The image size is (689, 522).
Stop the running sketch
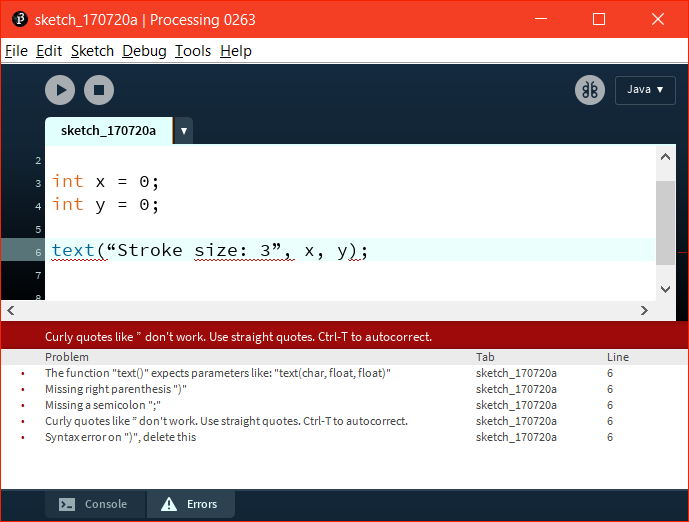pos(99,90)
